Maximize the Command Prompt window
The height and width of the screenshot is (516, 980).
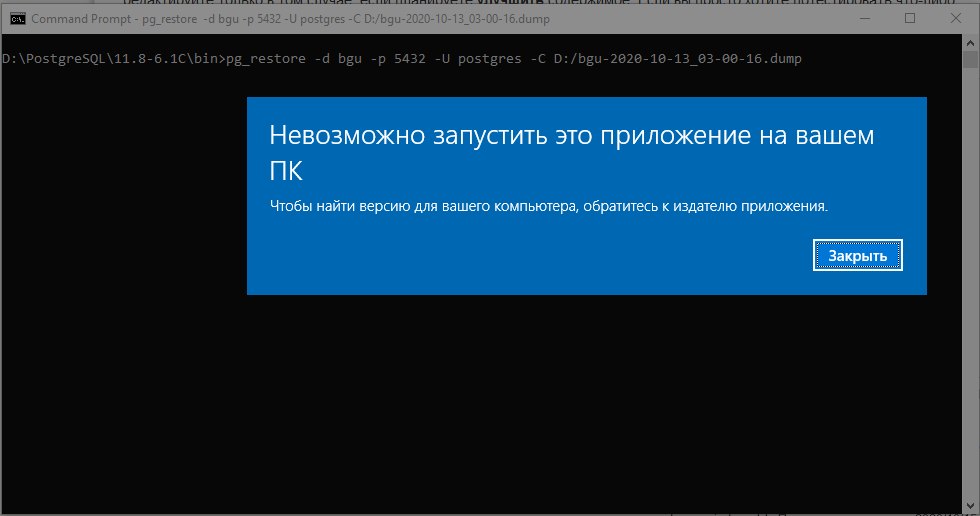[x=910, y=18]
